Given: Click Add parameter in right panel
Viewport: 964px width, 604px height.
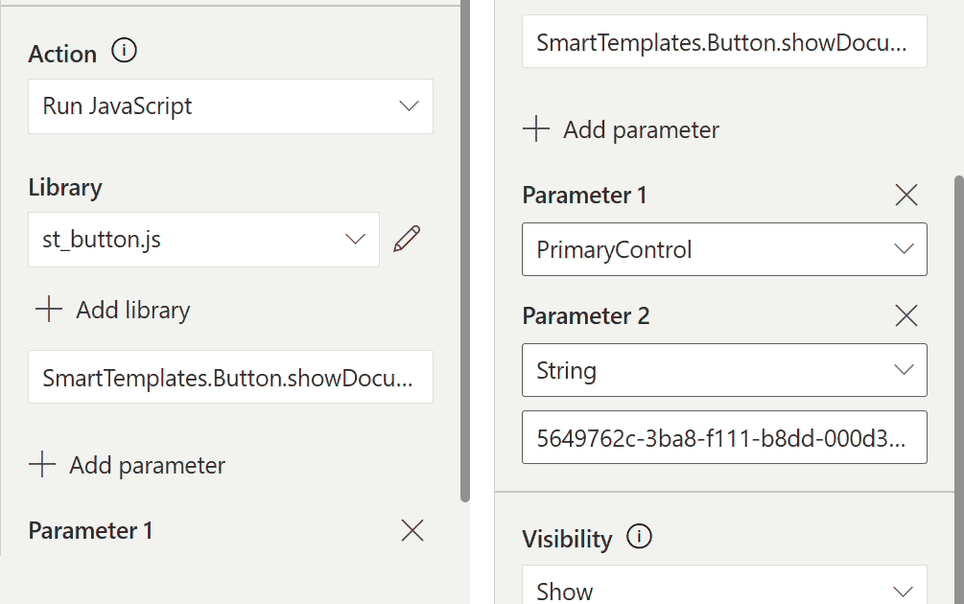Looking at the screenshot, I should click(x=621, y=129).
